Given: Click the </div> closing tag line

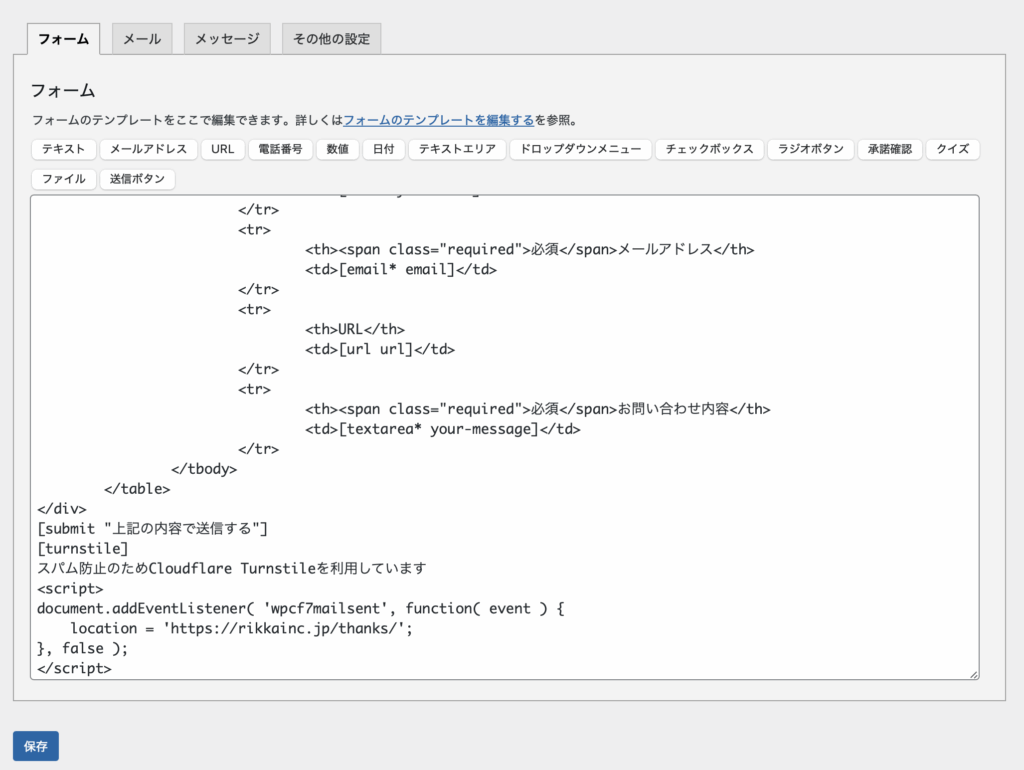Looking at the screenshot, I should click(62, 509).
